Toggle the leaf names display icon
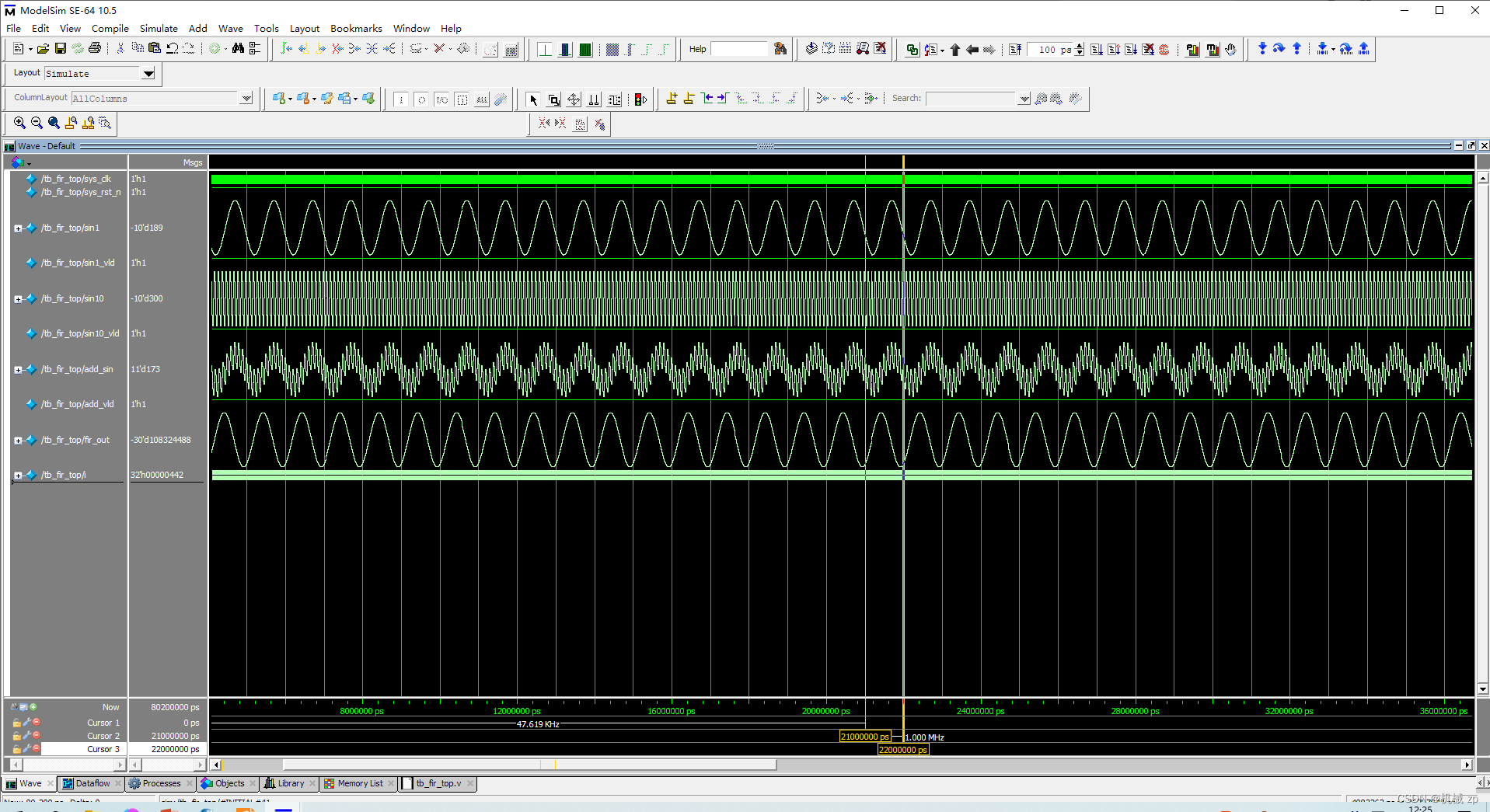1490x812 pixels. 14,707
